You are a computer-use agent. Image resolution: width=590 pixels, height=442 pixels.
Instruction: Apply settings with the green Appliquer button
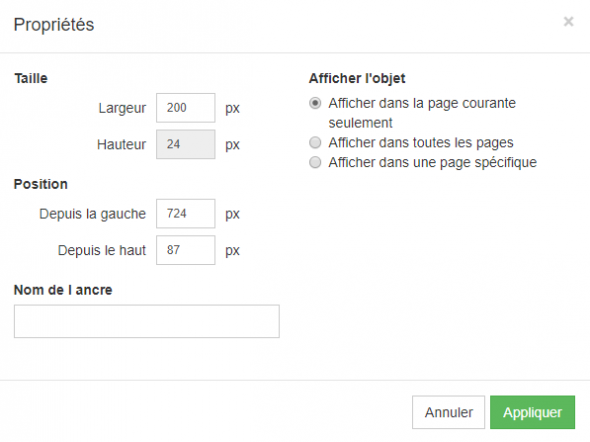coord(532,412)
